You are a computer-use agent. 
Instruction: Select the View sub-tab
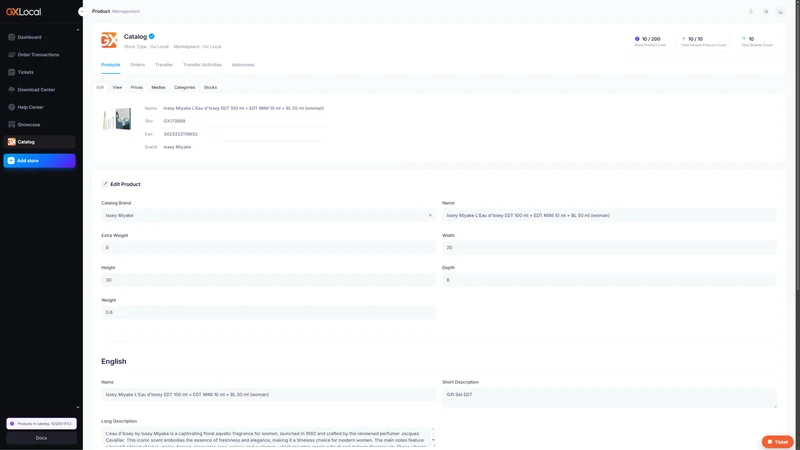[117, 87]
